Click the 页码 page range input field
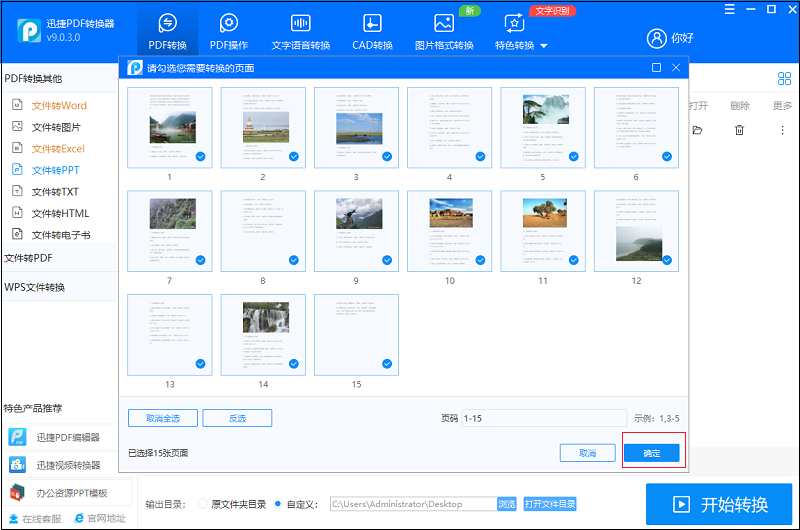The height and width of the screenshot is (530, 800). coord(544,418)
